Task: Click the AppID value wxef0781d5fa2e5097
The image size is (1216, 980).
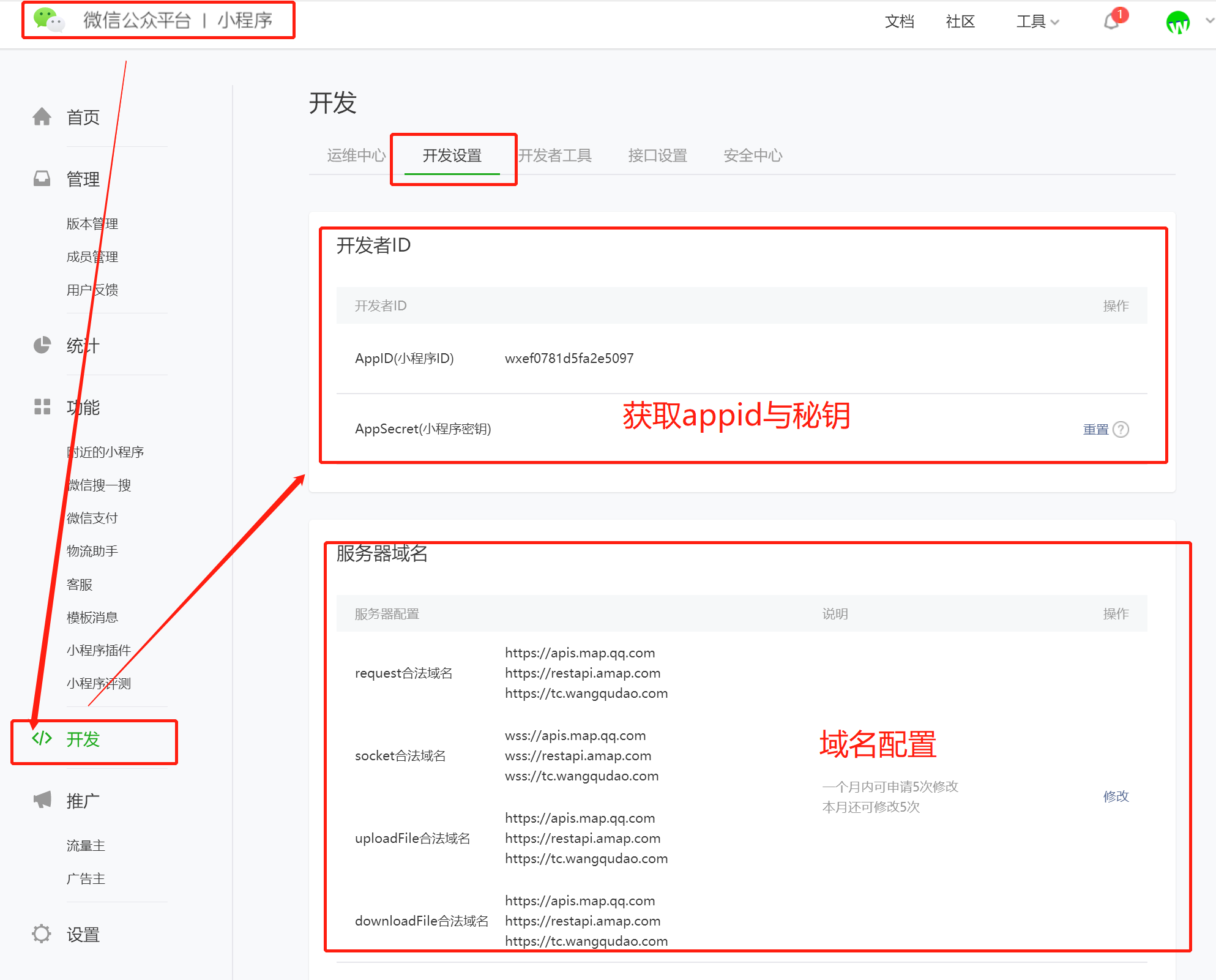Action: (x=569, y=358)
